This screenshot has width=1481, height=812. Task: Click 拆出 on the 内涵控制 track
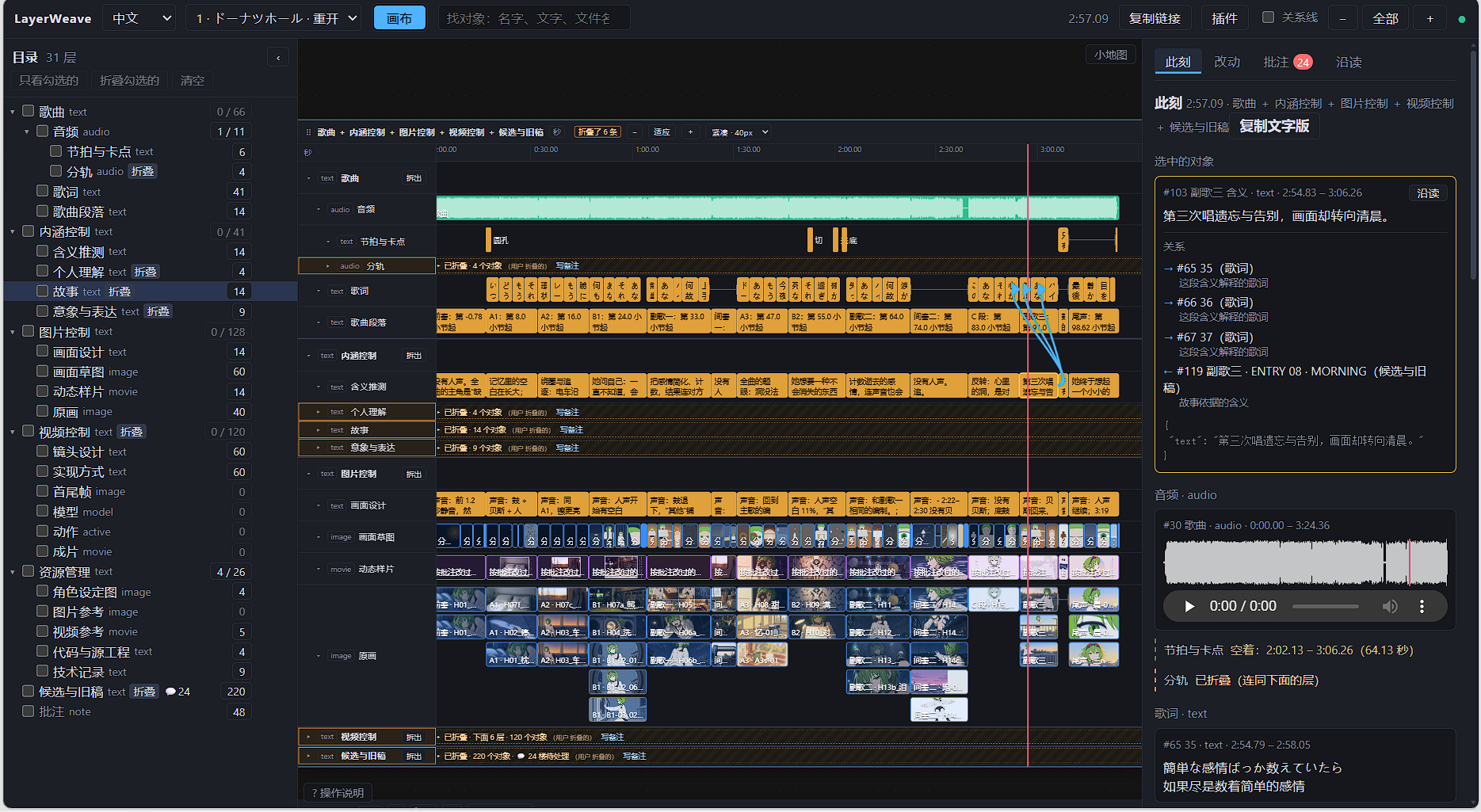(x=414, y=356)
